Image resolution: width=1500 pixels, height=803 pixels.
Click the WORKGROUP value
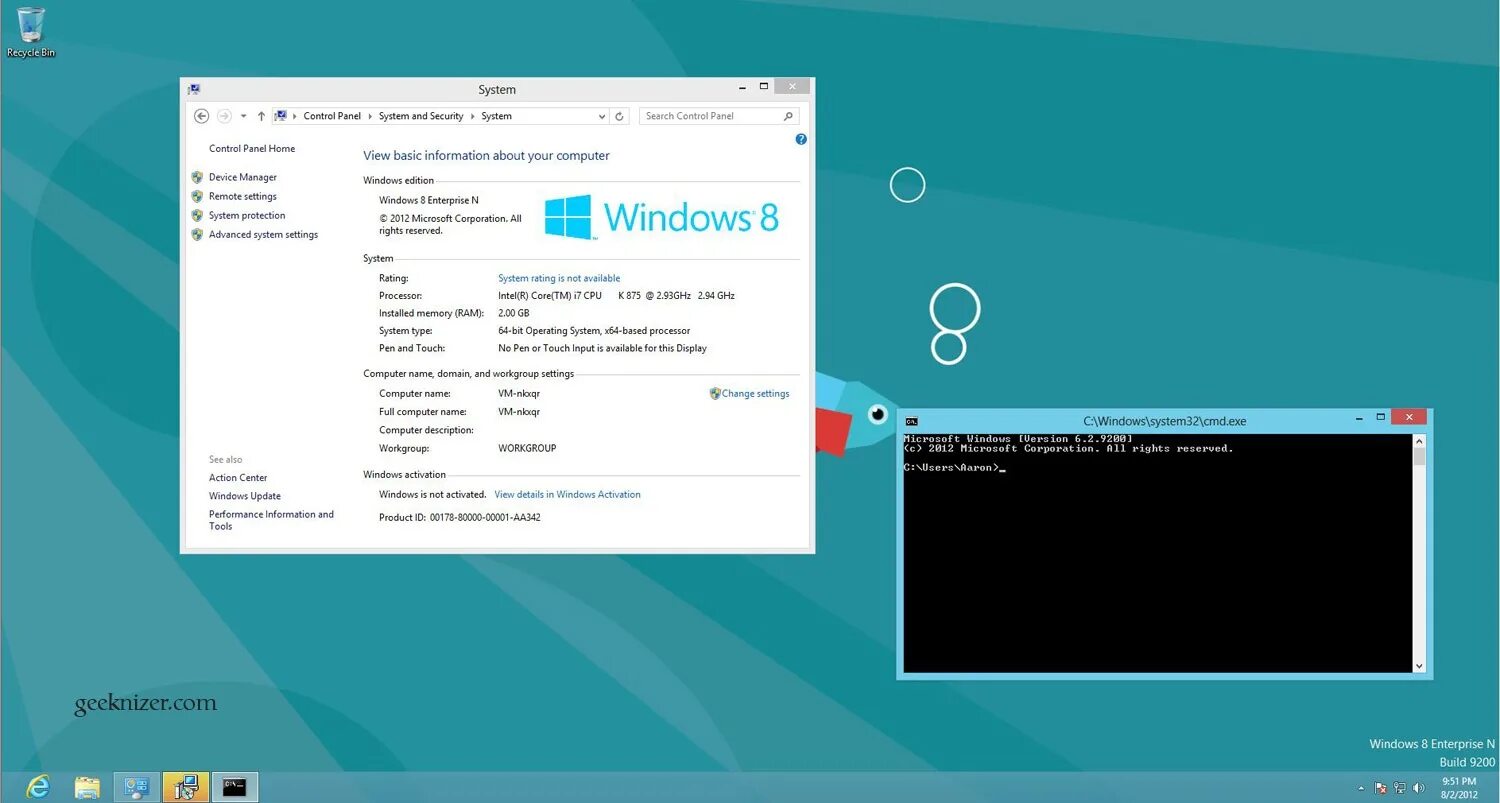(x=527, y=448)
